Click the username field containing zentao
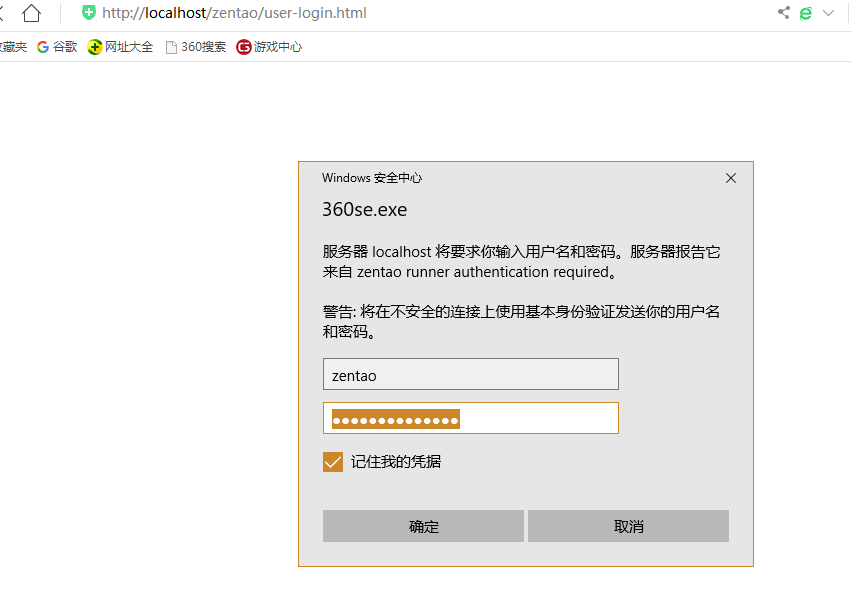852x591 pixels. click(x=470, y=374)
